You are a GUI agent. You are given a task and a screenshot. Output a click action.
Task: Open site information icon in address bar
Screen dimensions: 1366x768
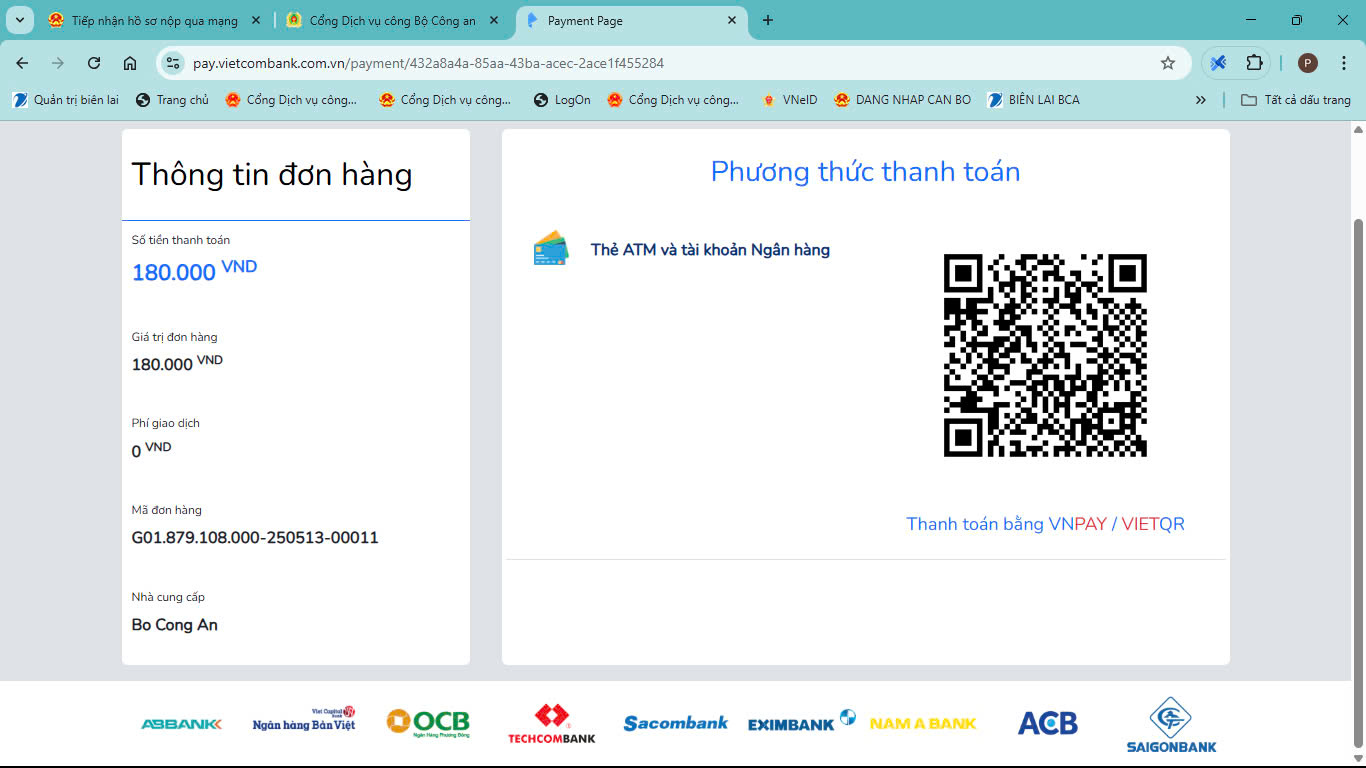[x=174, y=63]
